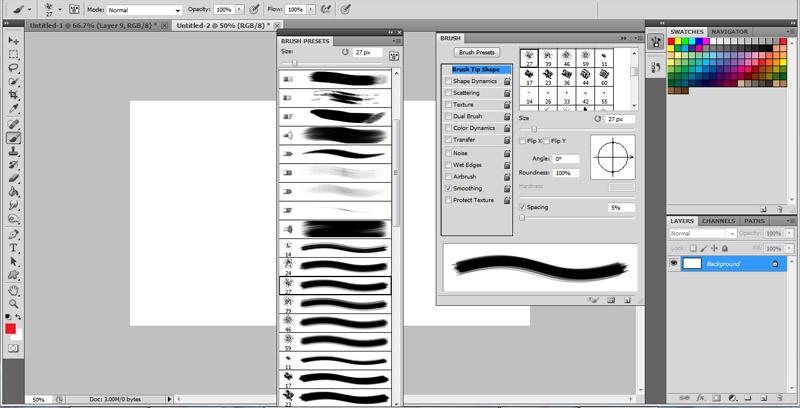Create new adjustment layer icon
Screen dimensions: 800x408
pyautogui.click(x=733, y=397)
